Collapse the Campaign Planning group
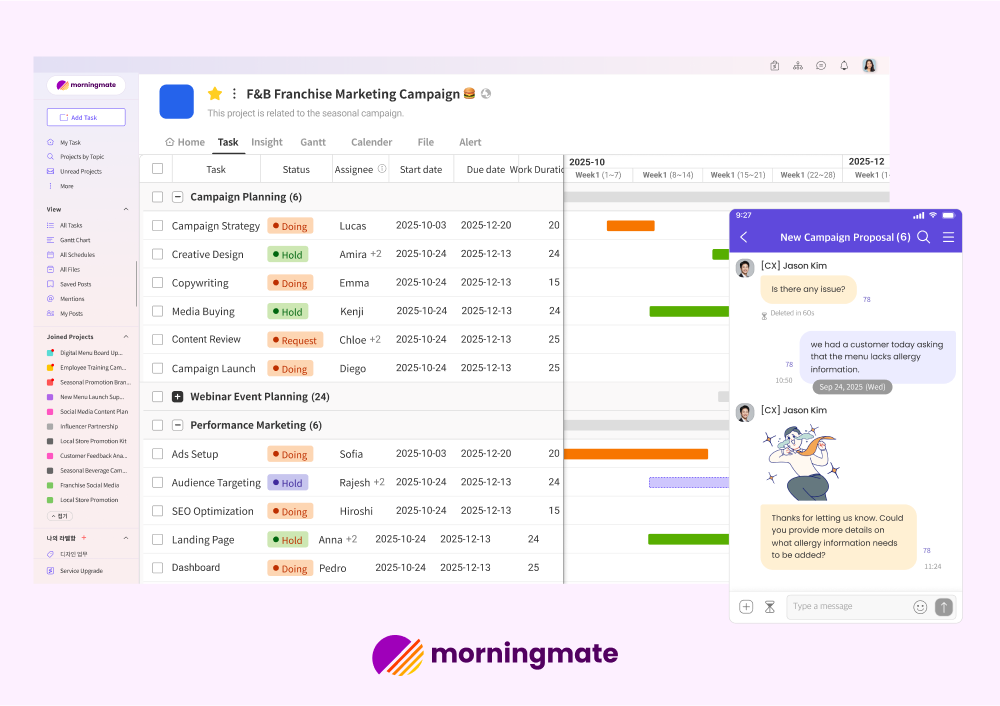 coord(178,197)
